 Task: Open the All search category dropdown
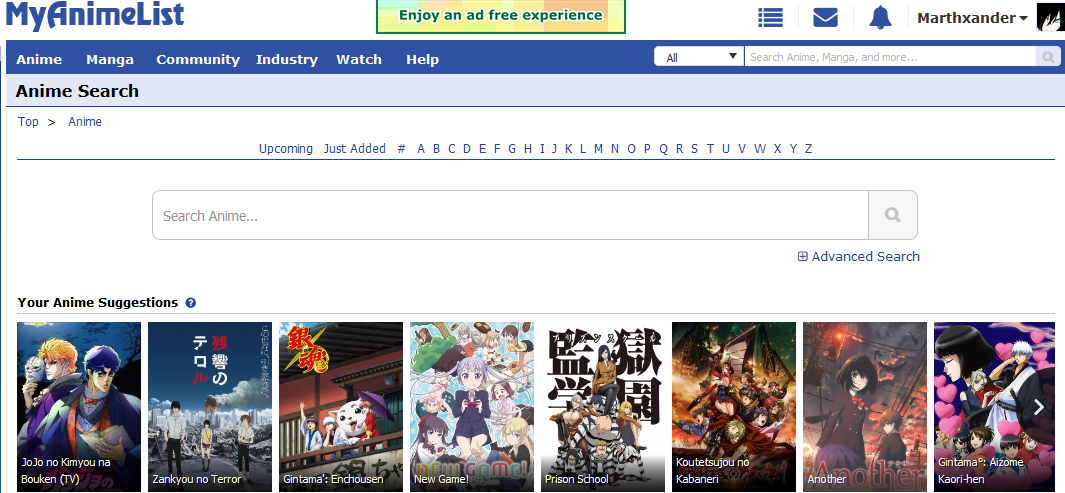pos(699,57)
